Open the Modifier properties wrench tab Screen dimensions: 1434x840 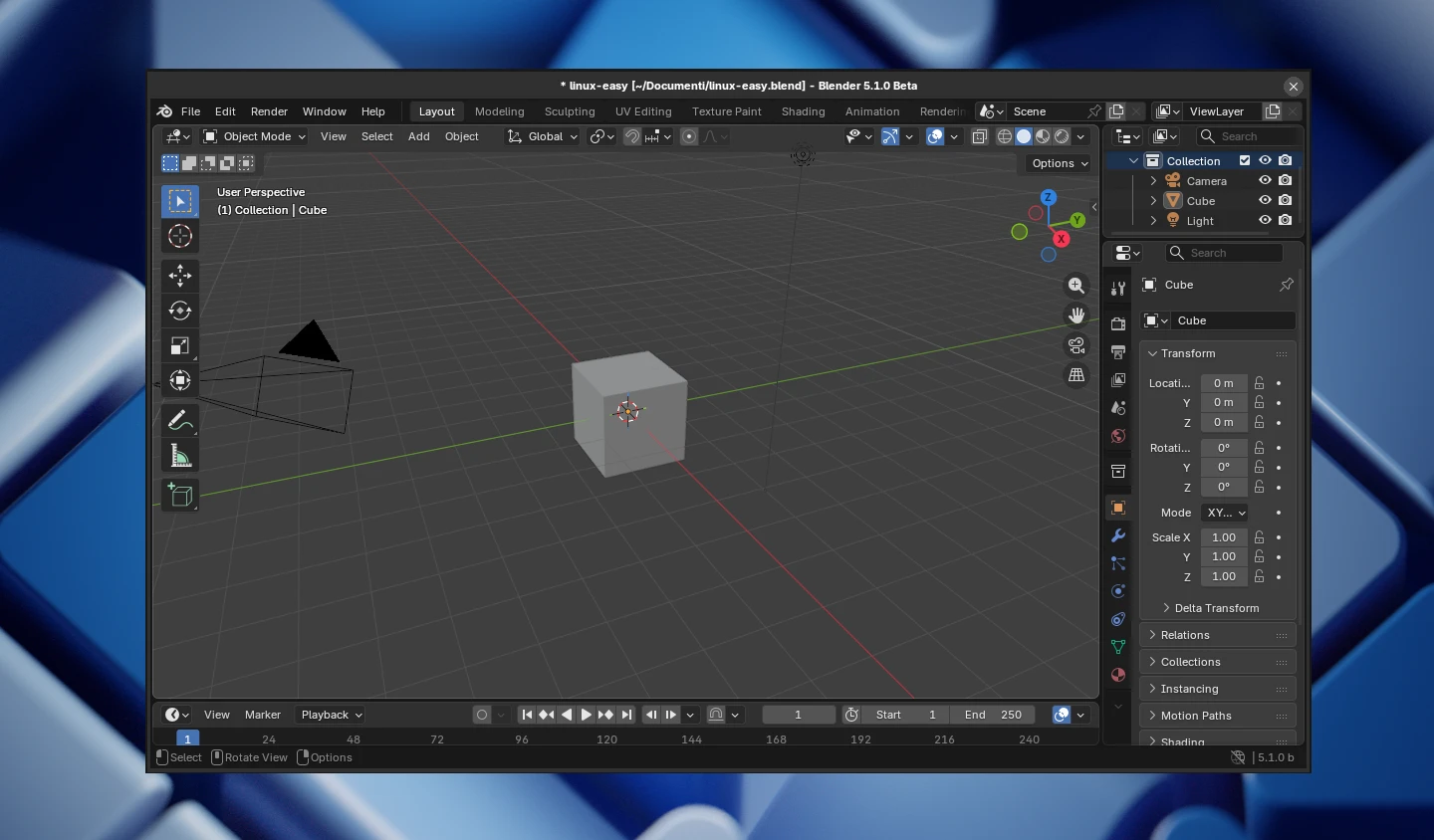(x=1117, y=536)
